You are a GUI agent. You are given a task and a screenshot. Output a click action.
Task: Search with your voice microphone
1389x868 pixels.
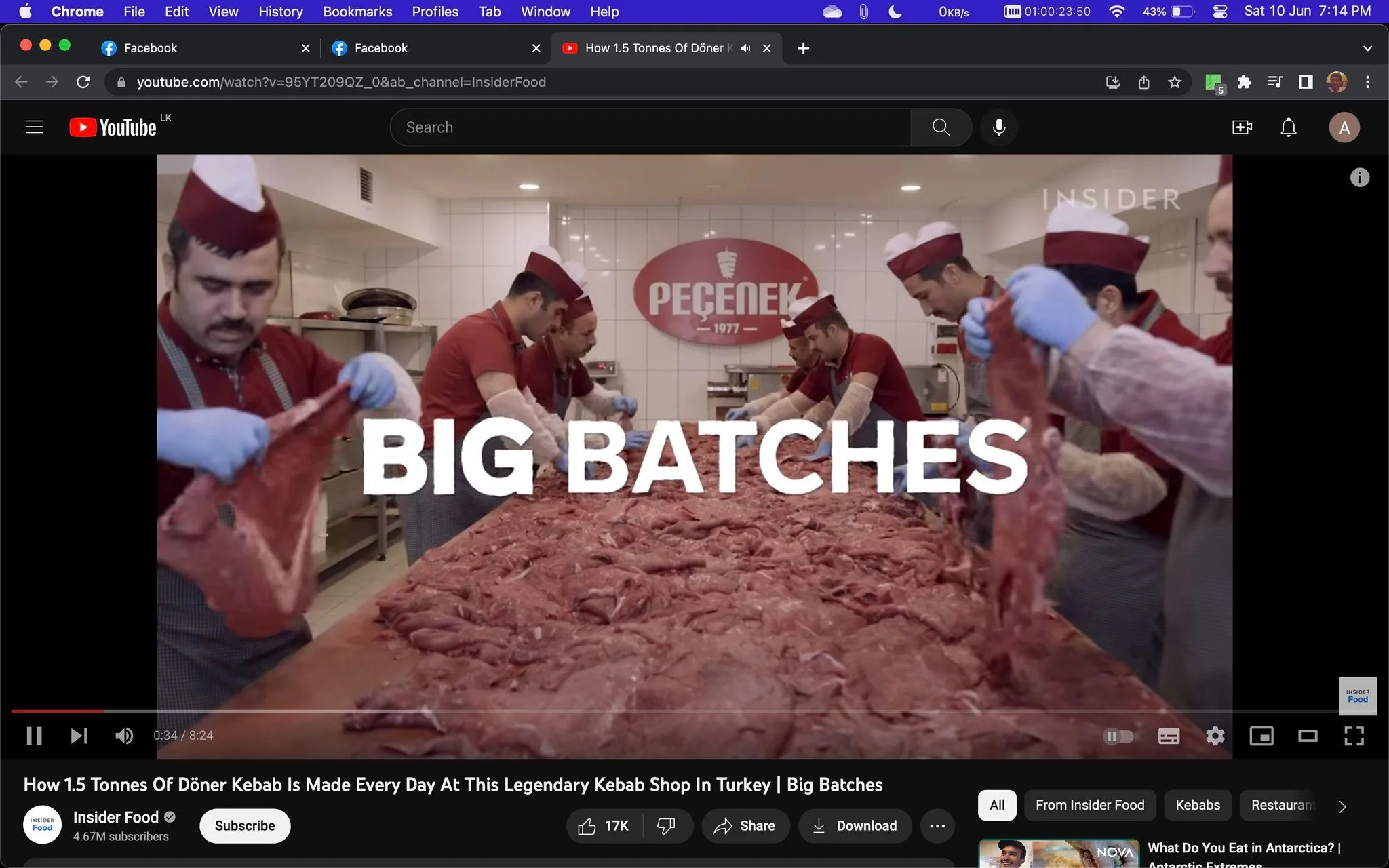pyautogui.click(x=999, y=127)
